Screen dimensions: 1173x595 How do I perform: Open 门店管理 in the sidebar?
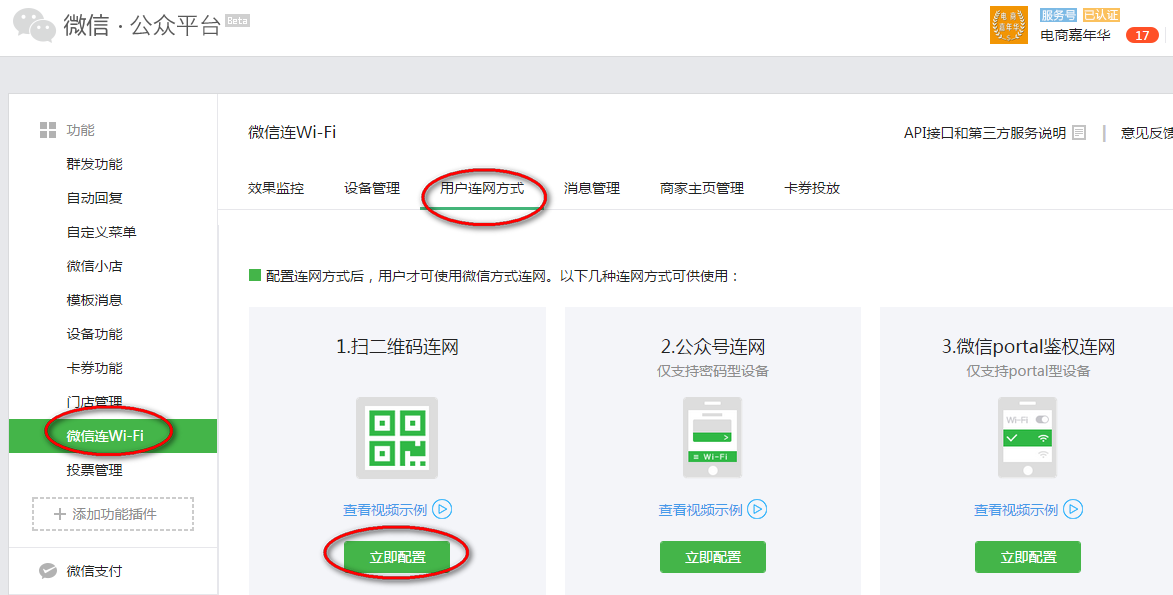tap(94, 402)
